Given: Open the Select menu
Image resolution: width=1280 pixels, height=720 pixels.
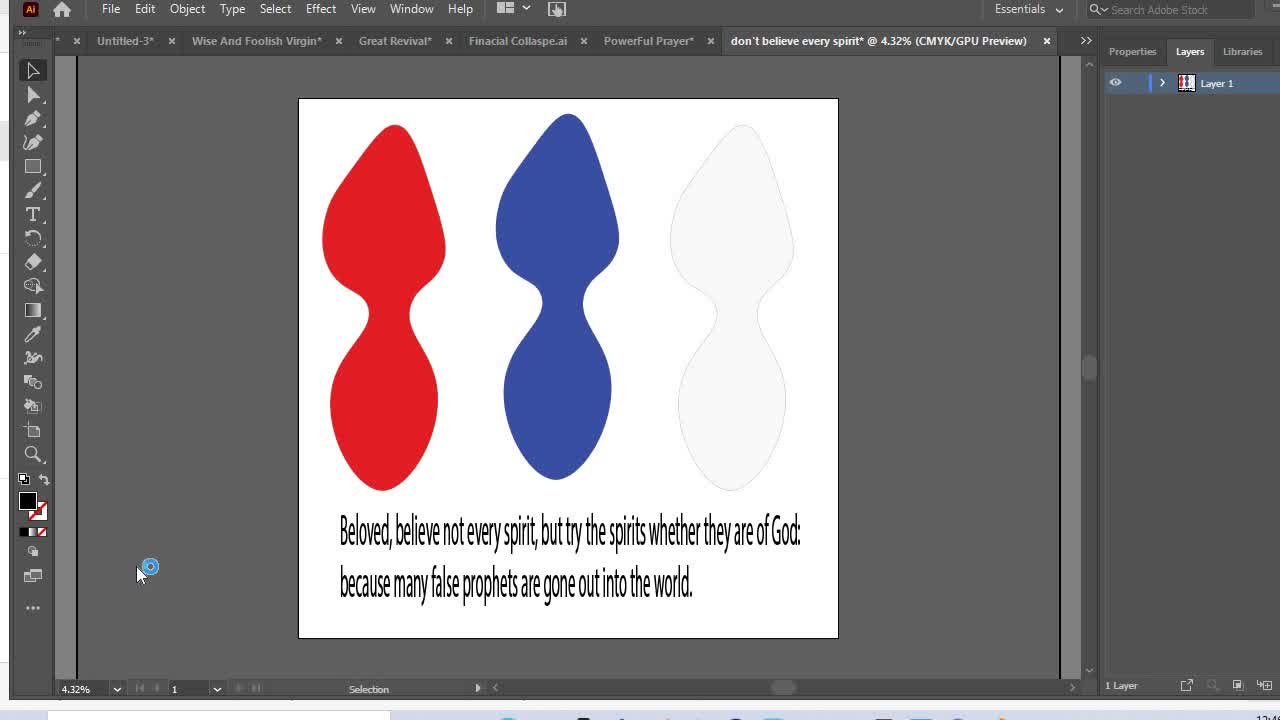Looking at the screenshot, I should pos(275,9).
